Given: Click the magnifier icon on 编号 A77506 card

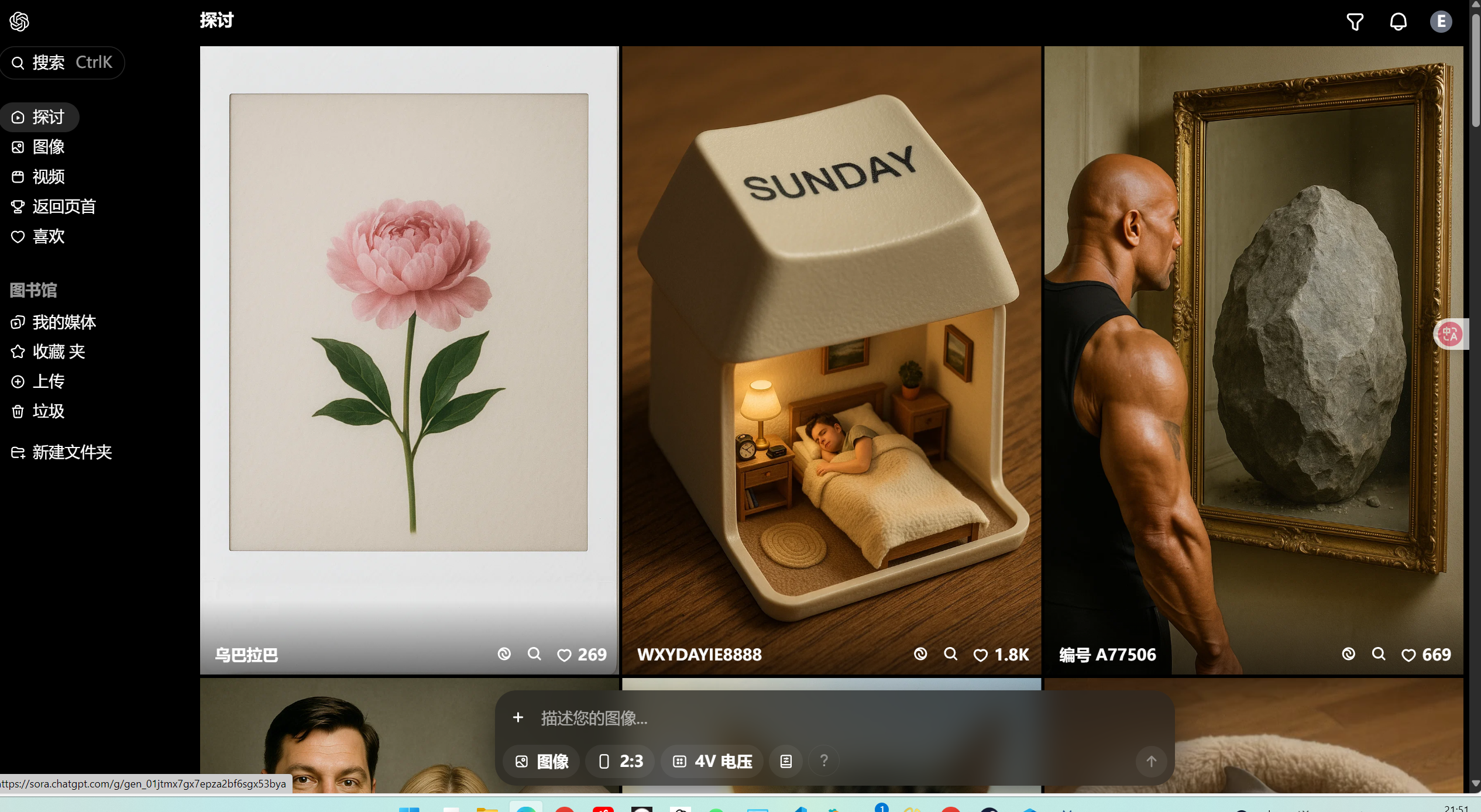Looking at the screenshot, I should [x=1379, y=654].
